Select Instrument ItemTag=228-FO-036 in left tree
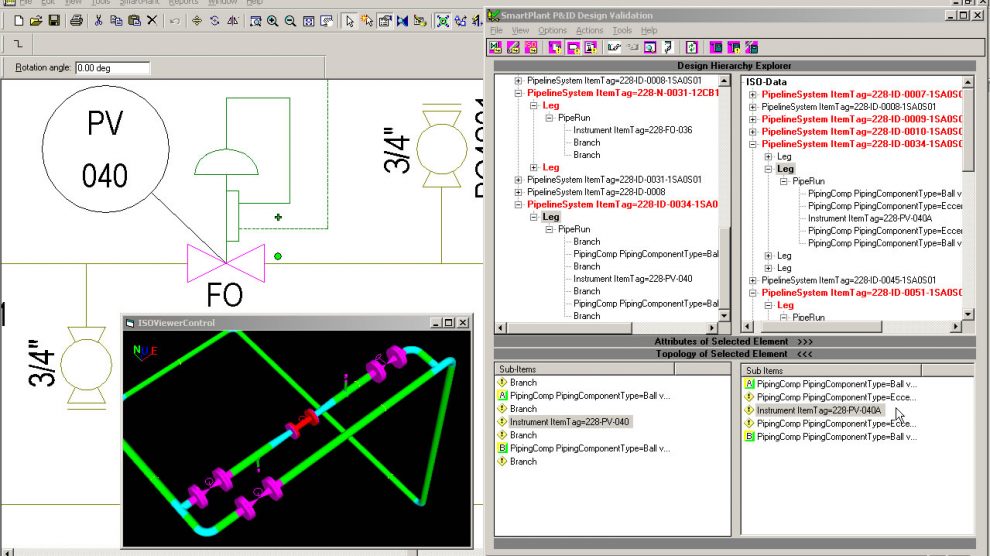This screenshot has height=556, width=990. coord(633,130)
